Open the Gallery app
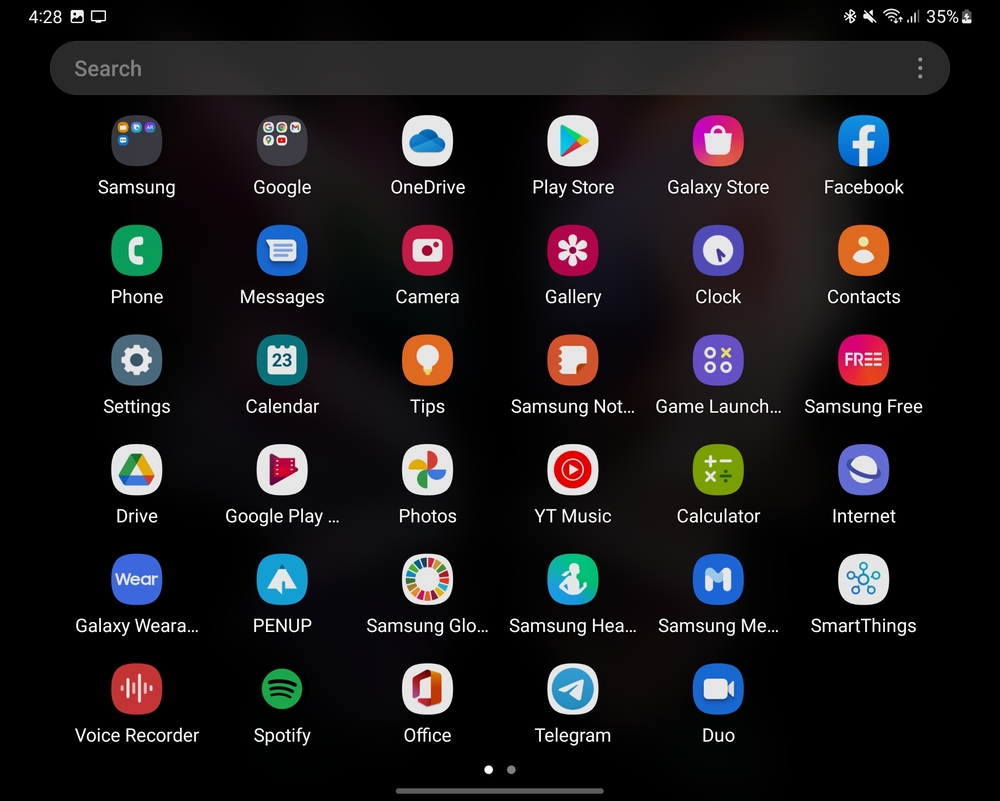The height and width of the screenshot is (801, 1000). [x=573, y=251]
